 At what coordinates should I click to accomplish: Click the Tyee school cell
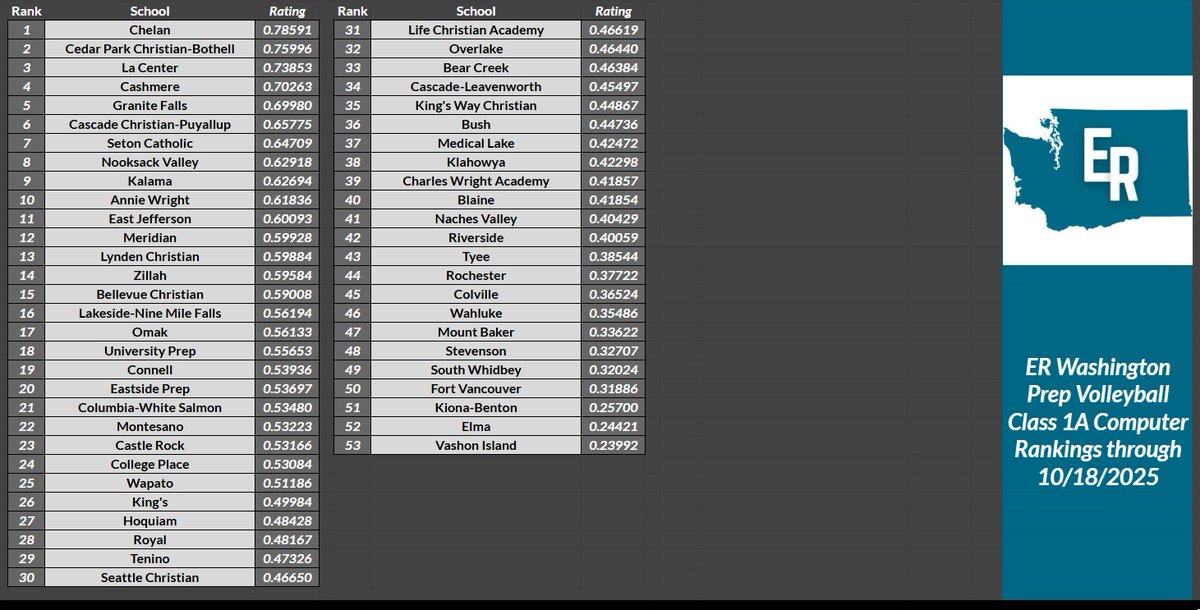pos(476,257)
